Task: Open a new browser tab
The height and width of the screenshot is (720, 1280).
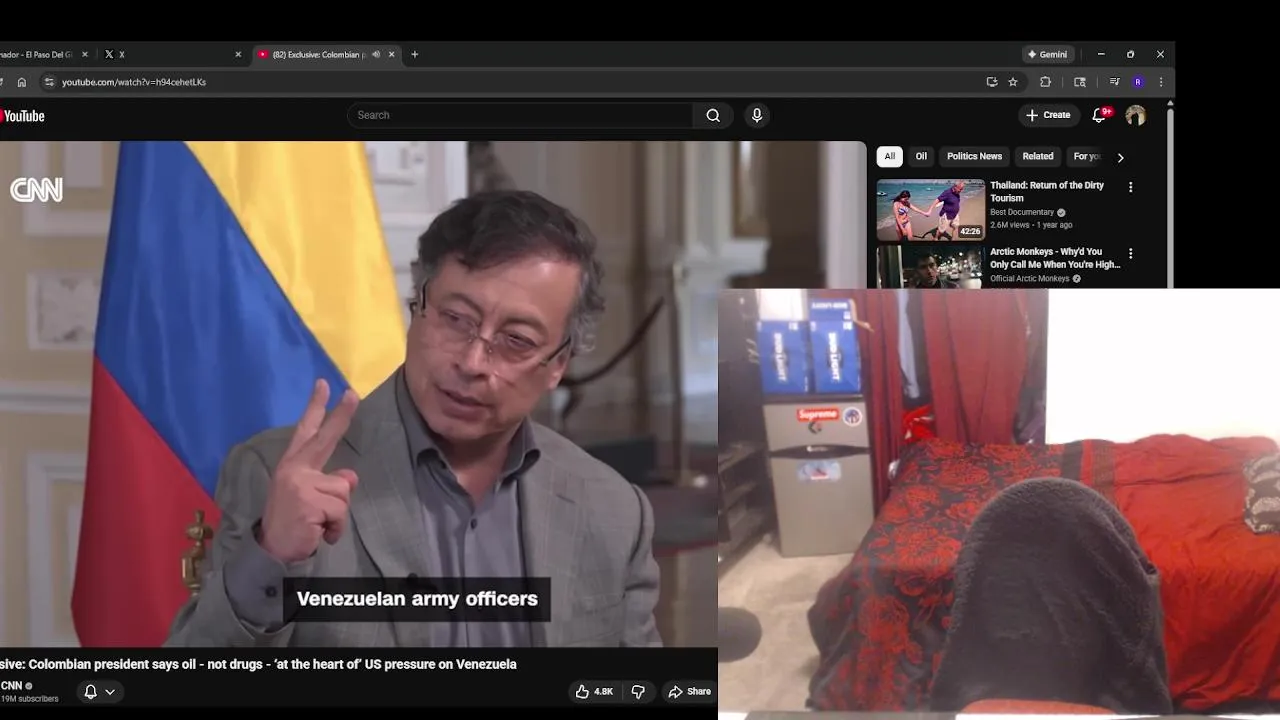Action: (x=415, y=54)
